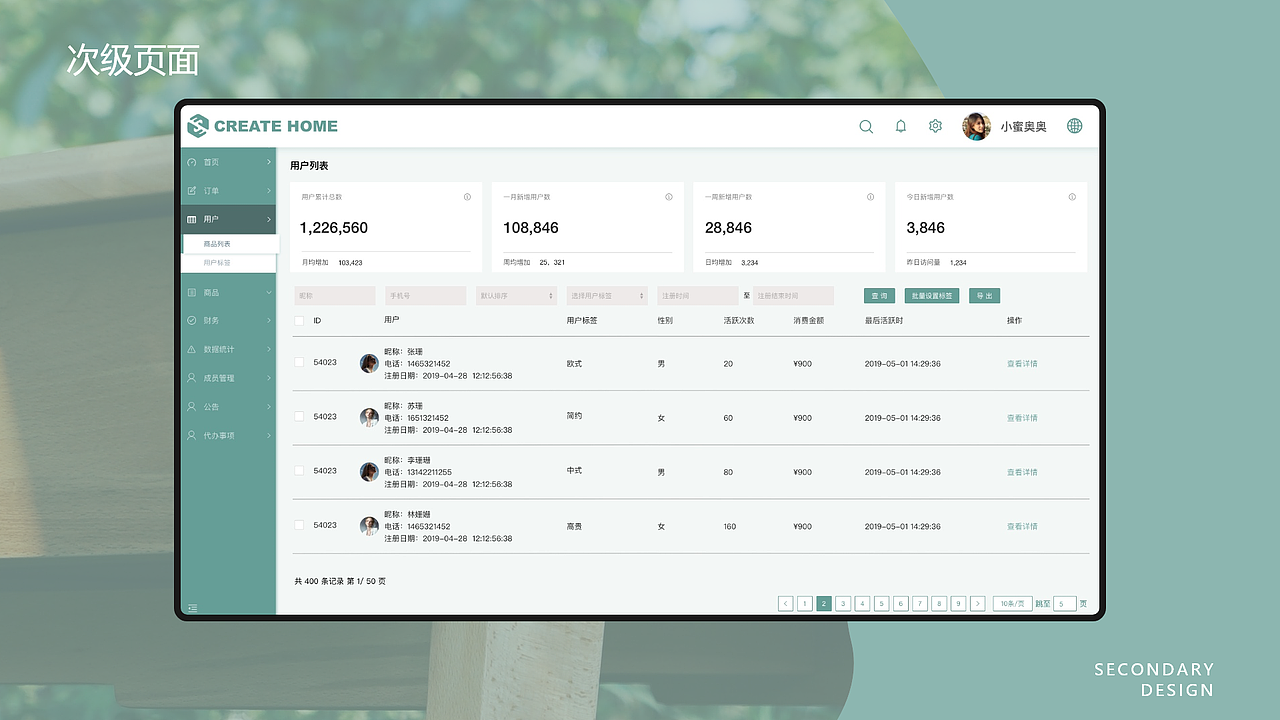This screenshot has height=720, width=1280.
Task: Click the 导出 export button
Action: [985, 296]
